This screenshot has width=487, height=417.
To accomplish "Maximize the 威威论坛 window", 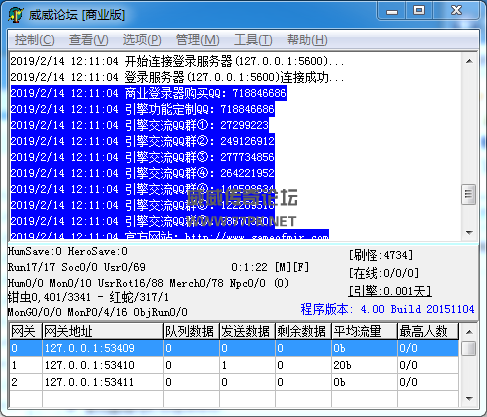I will point(419,11).
